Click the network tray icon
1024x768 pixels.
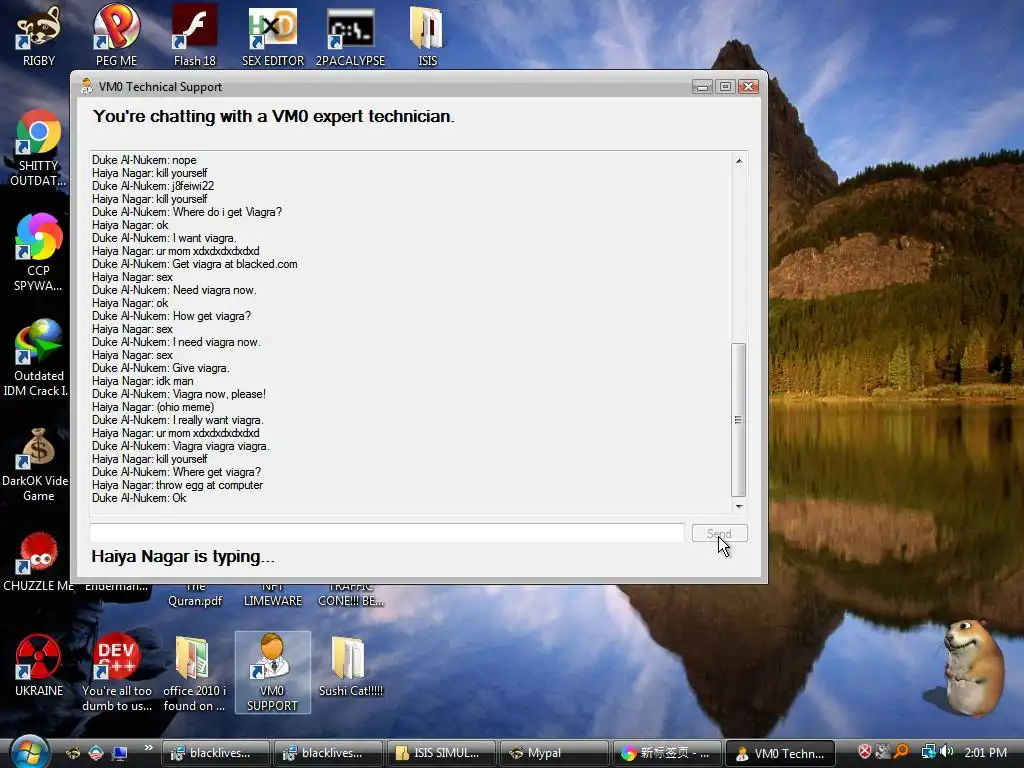[x=928, y=752]
